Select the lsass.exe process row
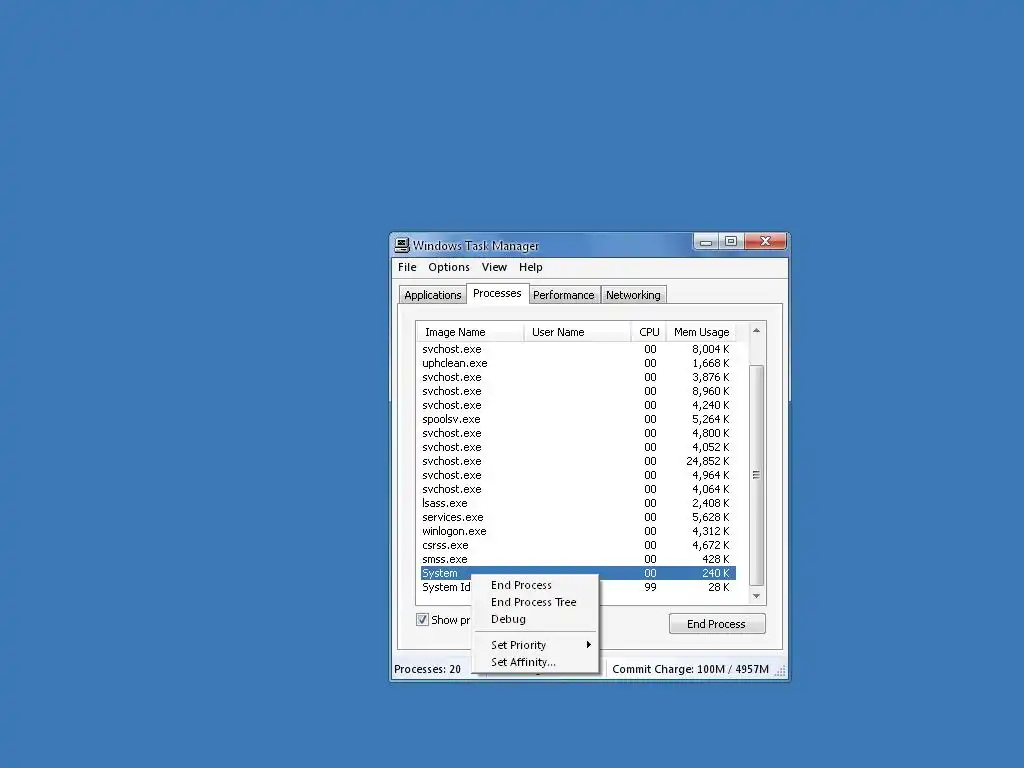The image size is (1024, 768). (577, 504)
